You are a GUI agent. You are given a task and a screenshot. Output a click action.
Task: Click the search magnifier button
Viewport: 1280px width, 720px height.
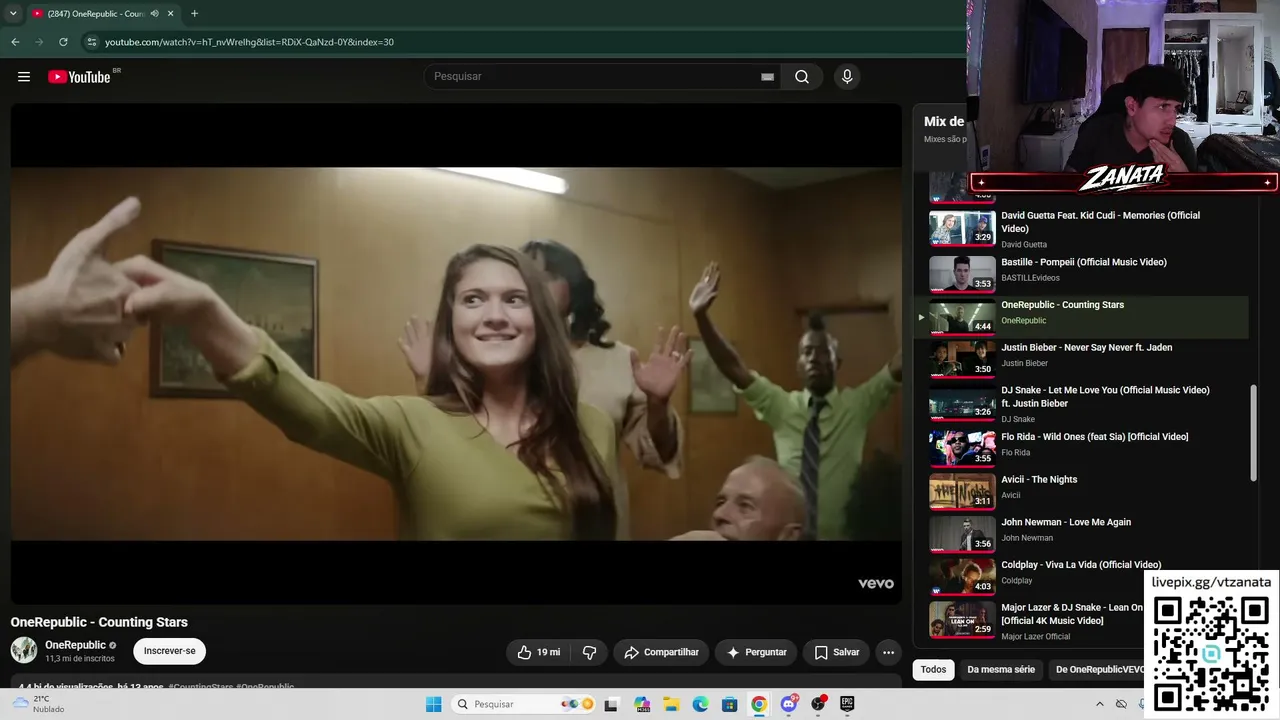coord(802,77)
